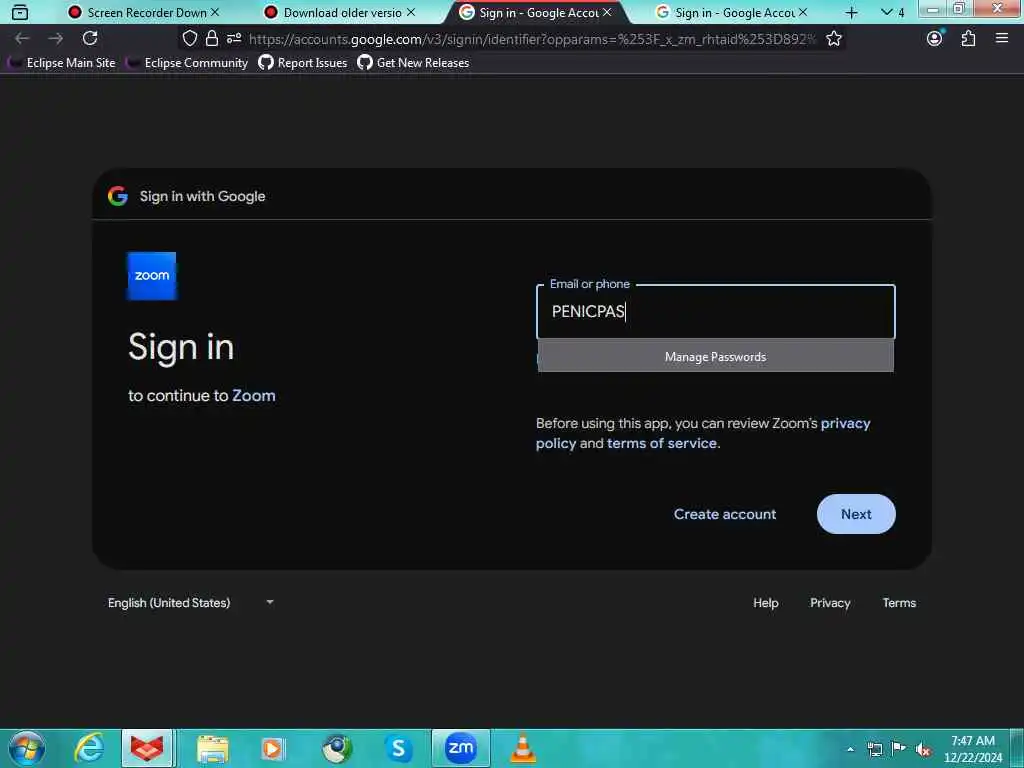Image resolution: width=1024 pixels, height=768 pixels.
Task: Click Create account
Action: pos(725,514)
